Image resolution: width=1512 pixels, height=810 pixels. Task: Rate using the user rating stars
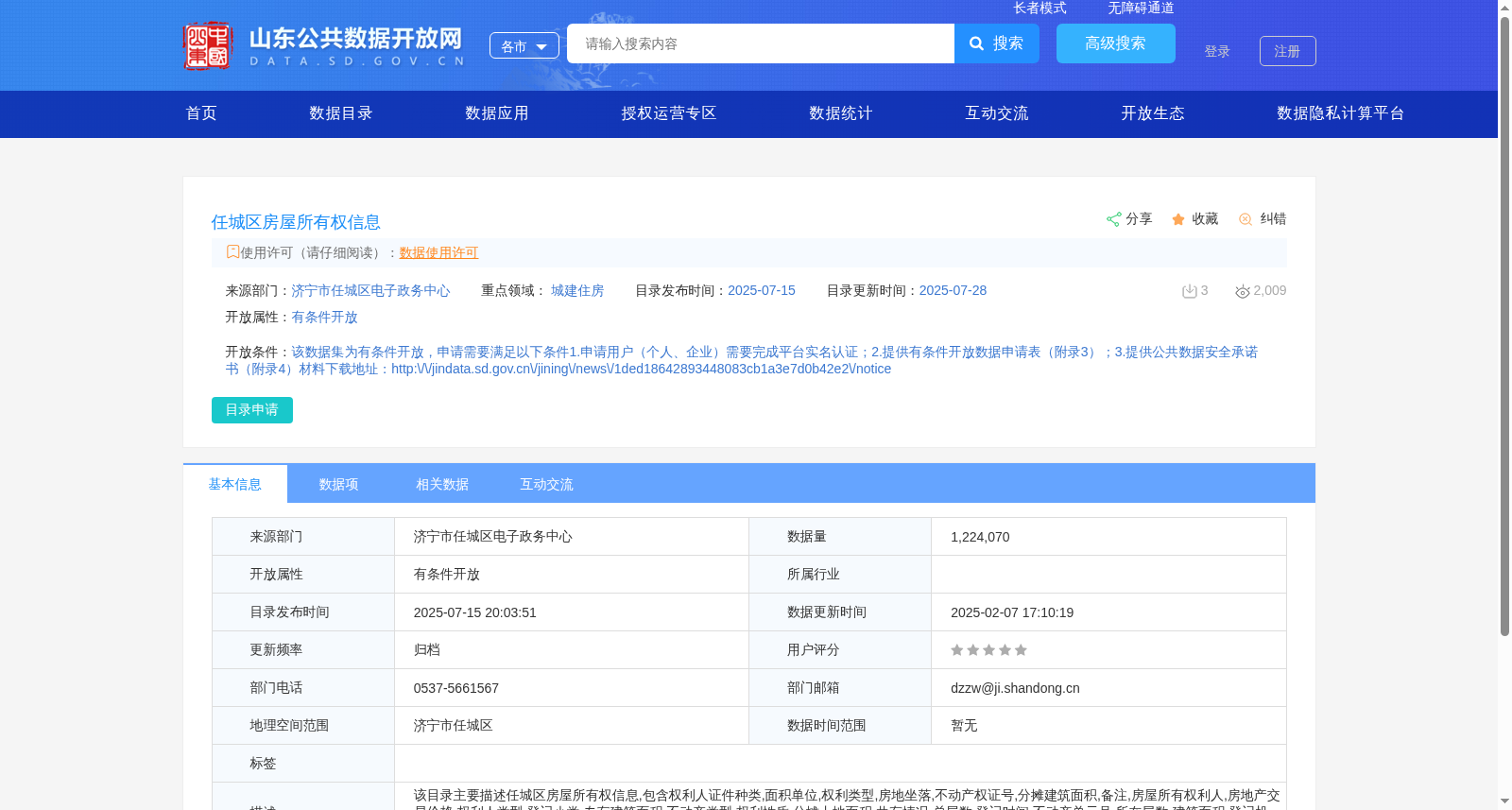(988, 650)
